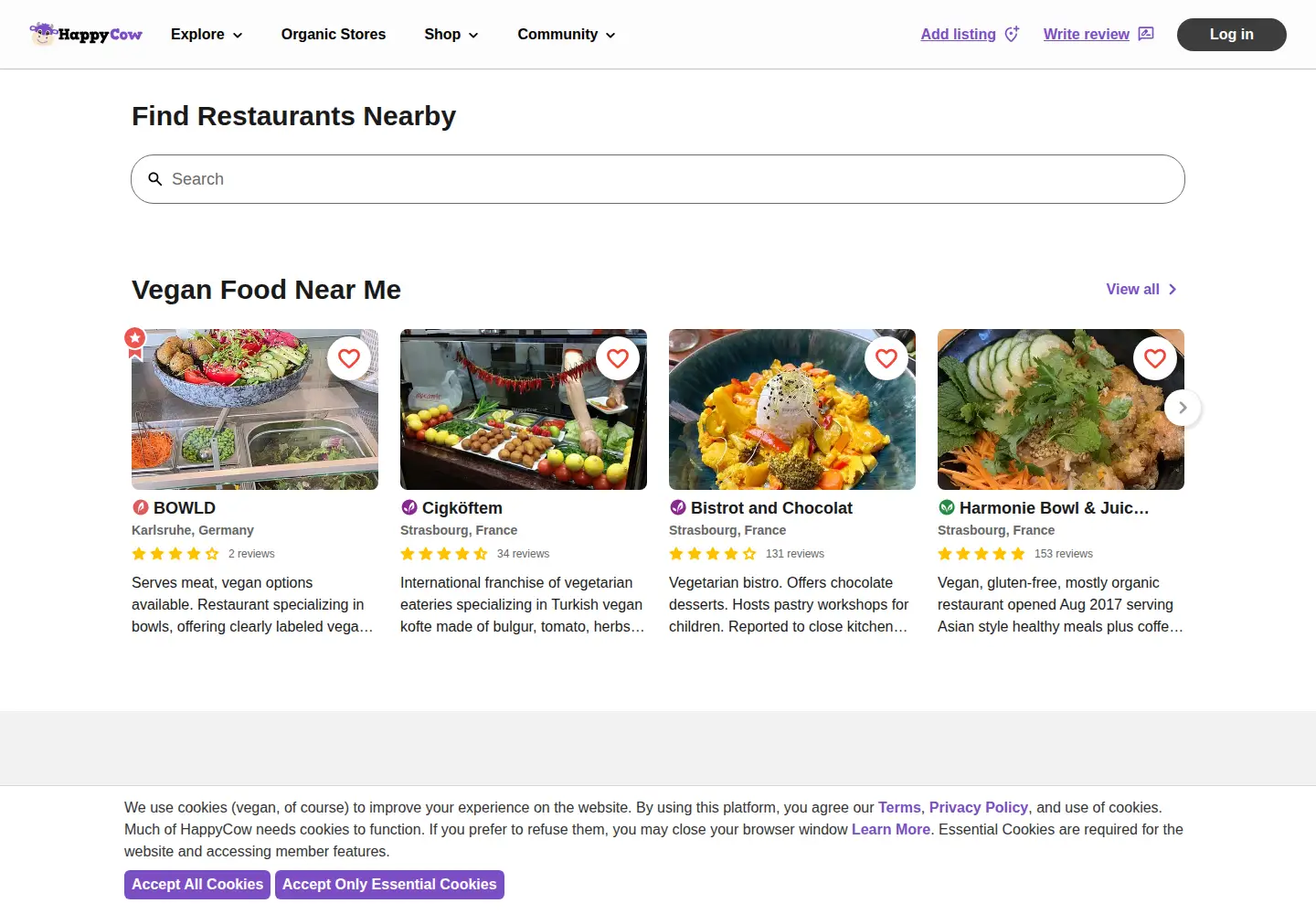Open the Cigköftem restaurant title
This screenshot has width=1316, height=914.
coord(462,508)
